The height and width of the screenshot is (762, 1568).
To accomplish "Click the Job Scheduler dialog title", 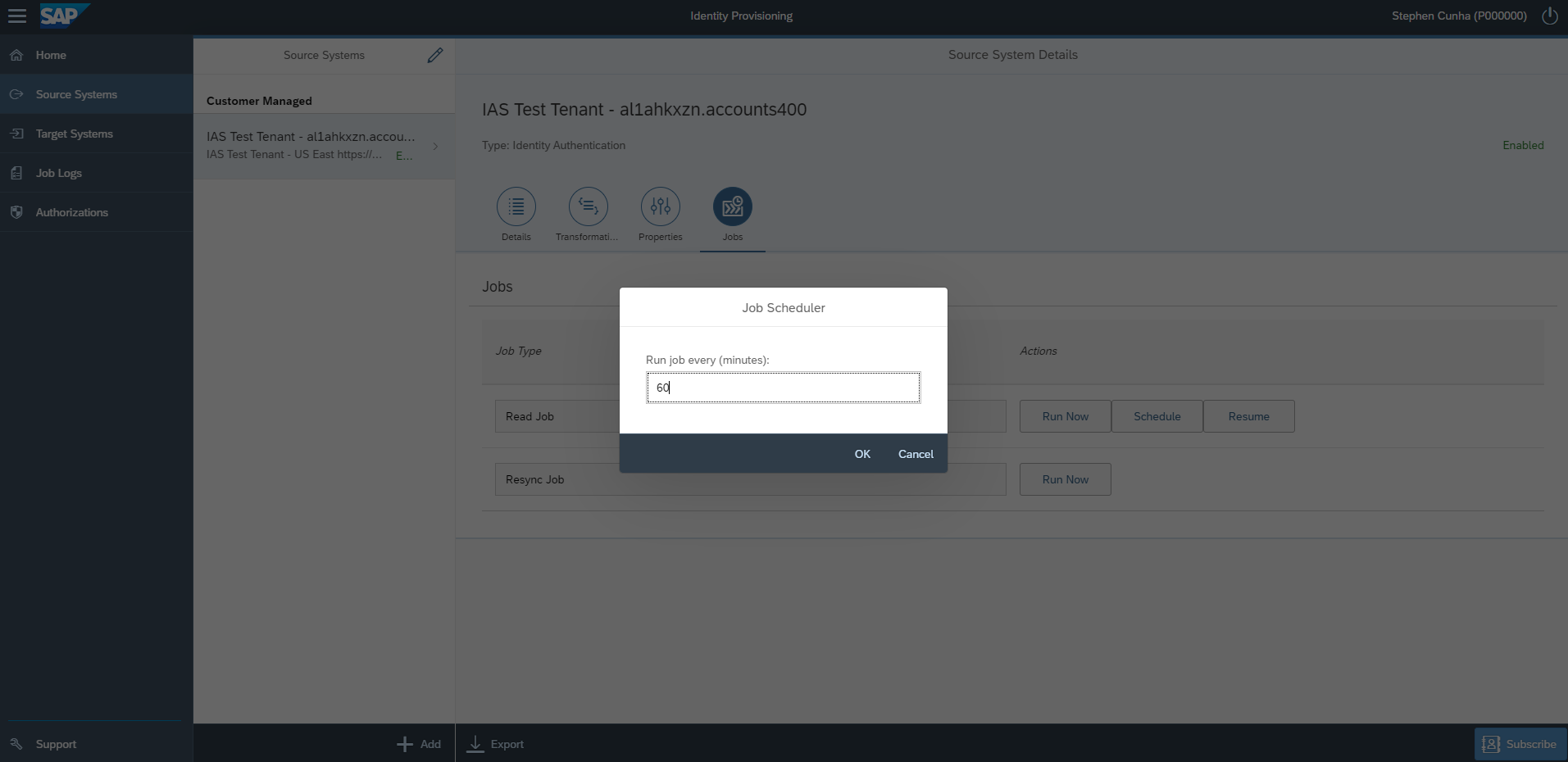I will (x=784, y=308).
